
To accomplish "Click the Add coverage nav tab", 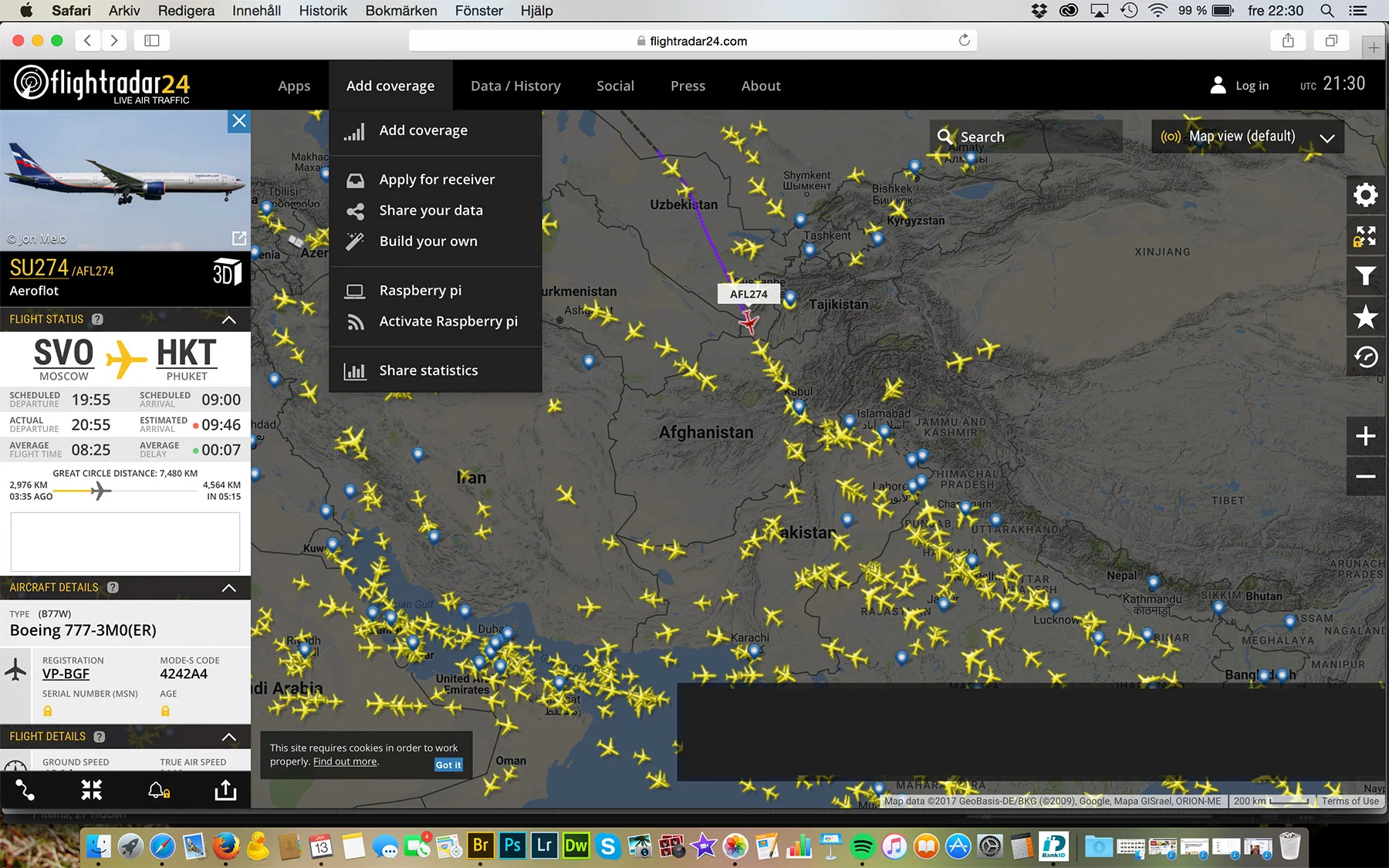I will (x=390, y=86).
